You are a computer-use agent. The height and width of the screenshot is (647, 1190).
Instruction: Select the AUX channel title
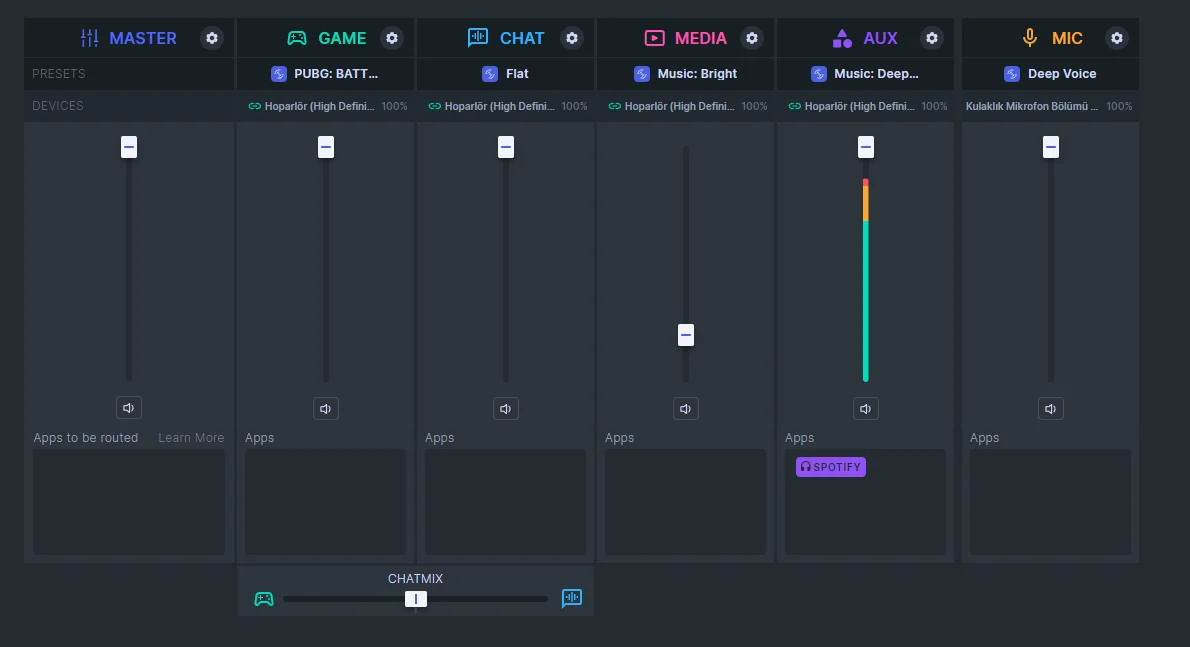click(x=880, y=38)
